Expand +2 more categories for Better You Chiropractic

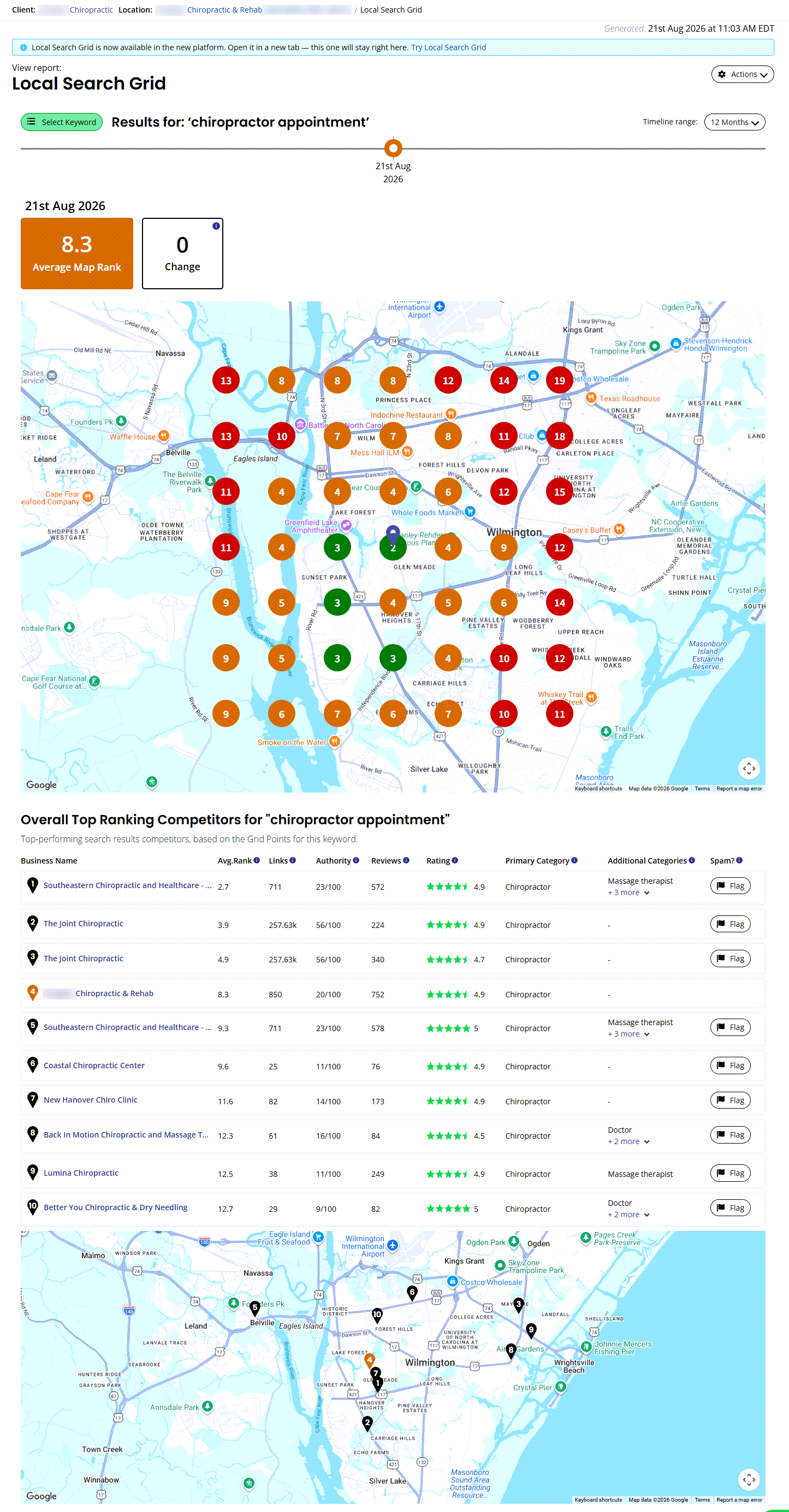point(628,1215)
